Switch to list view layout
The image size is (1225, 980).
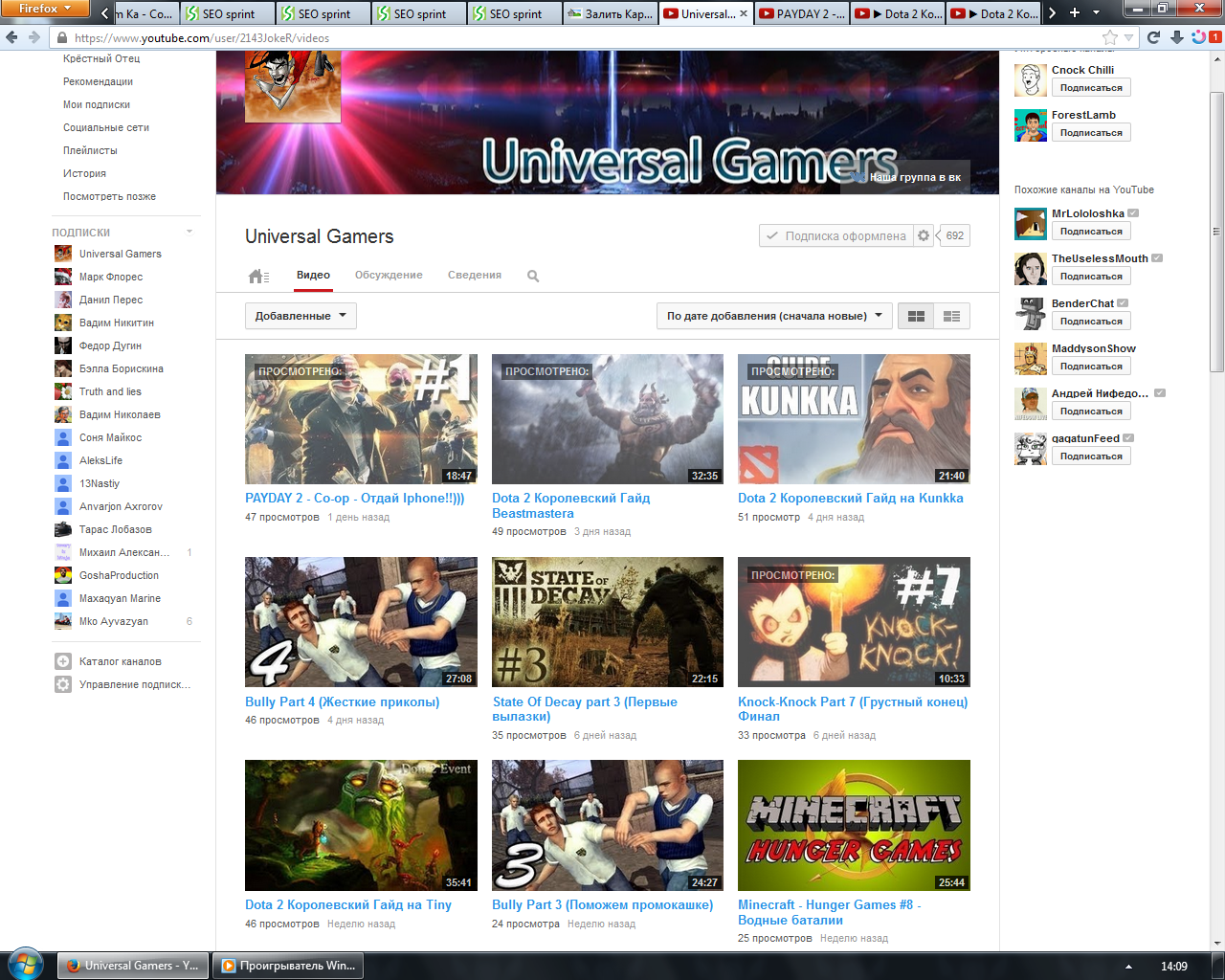pos(951,316)
